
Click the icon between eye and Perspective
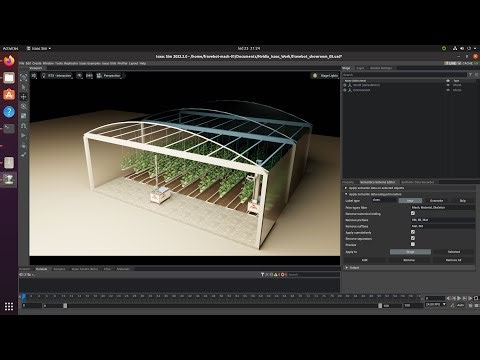[89, 76]
